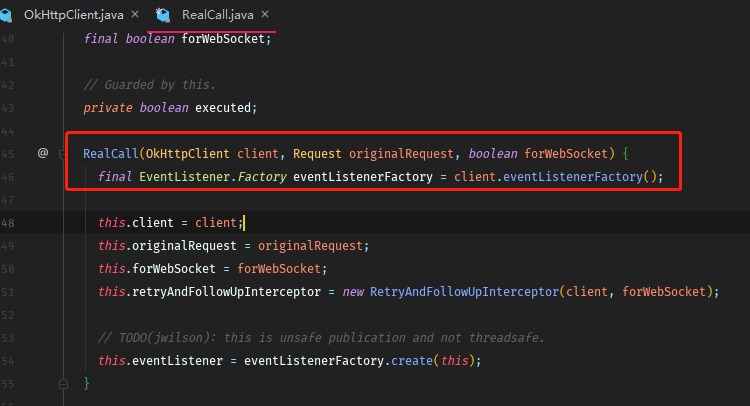Screen dimensions: 750x406
Task: Click the @ gutter icon on line 45
Action: tap(43, 153)
